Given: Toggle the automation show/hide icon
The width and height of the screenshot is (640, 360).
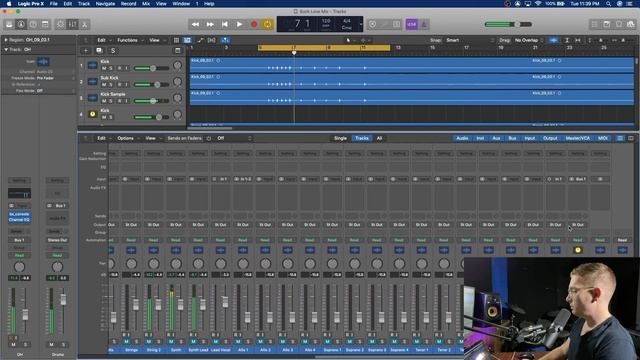Looking at the screenshot, I should [200, 40].
